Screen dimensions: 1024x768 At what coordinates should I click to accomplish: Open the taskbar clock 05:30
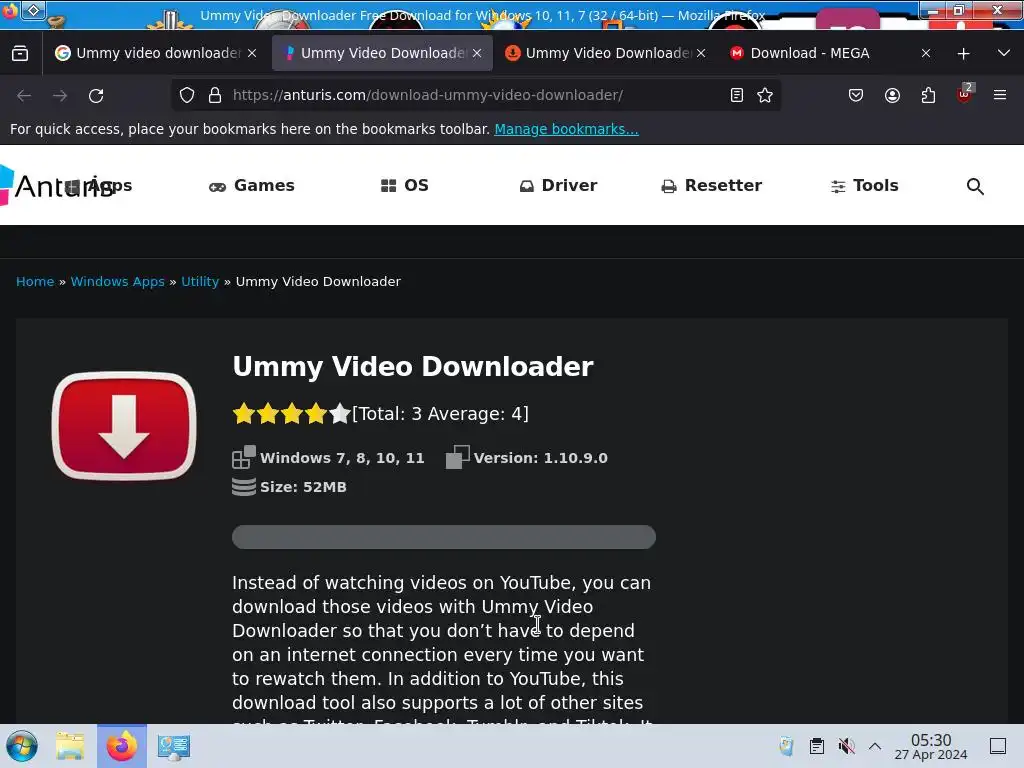tap(931, 746)
